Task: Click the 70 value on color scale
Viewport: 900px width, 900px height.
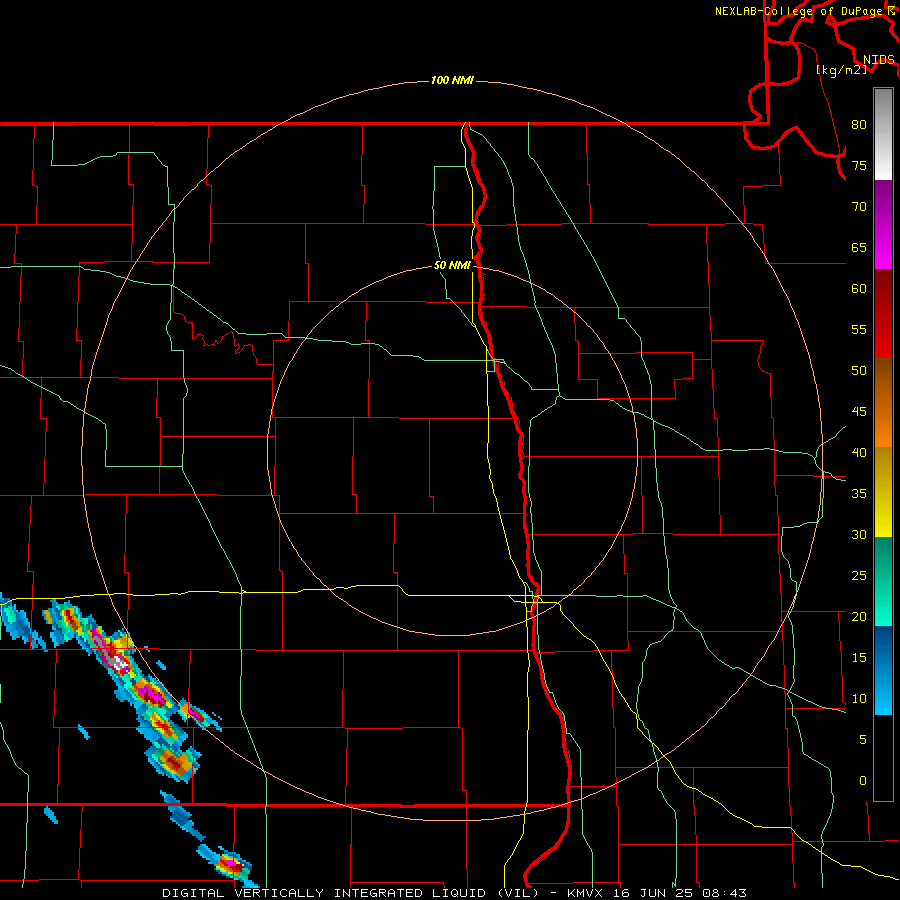Action: pyautogui.click(x=859, y=207)
